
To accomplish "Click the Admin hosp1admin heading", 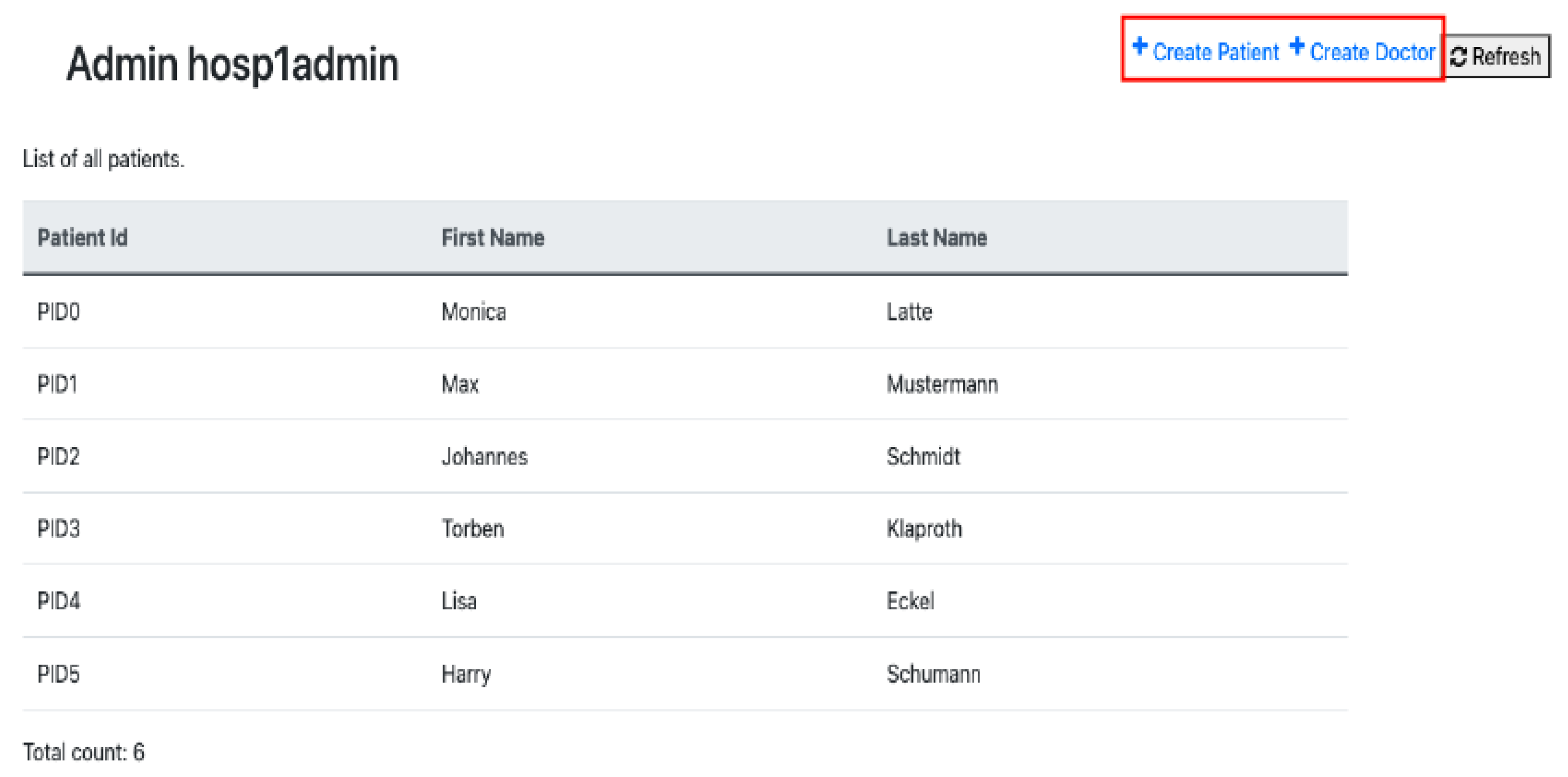I will pos(232,64).
